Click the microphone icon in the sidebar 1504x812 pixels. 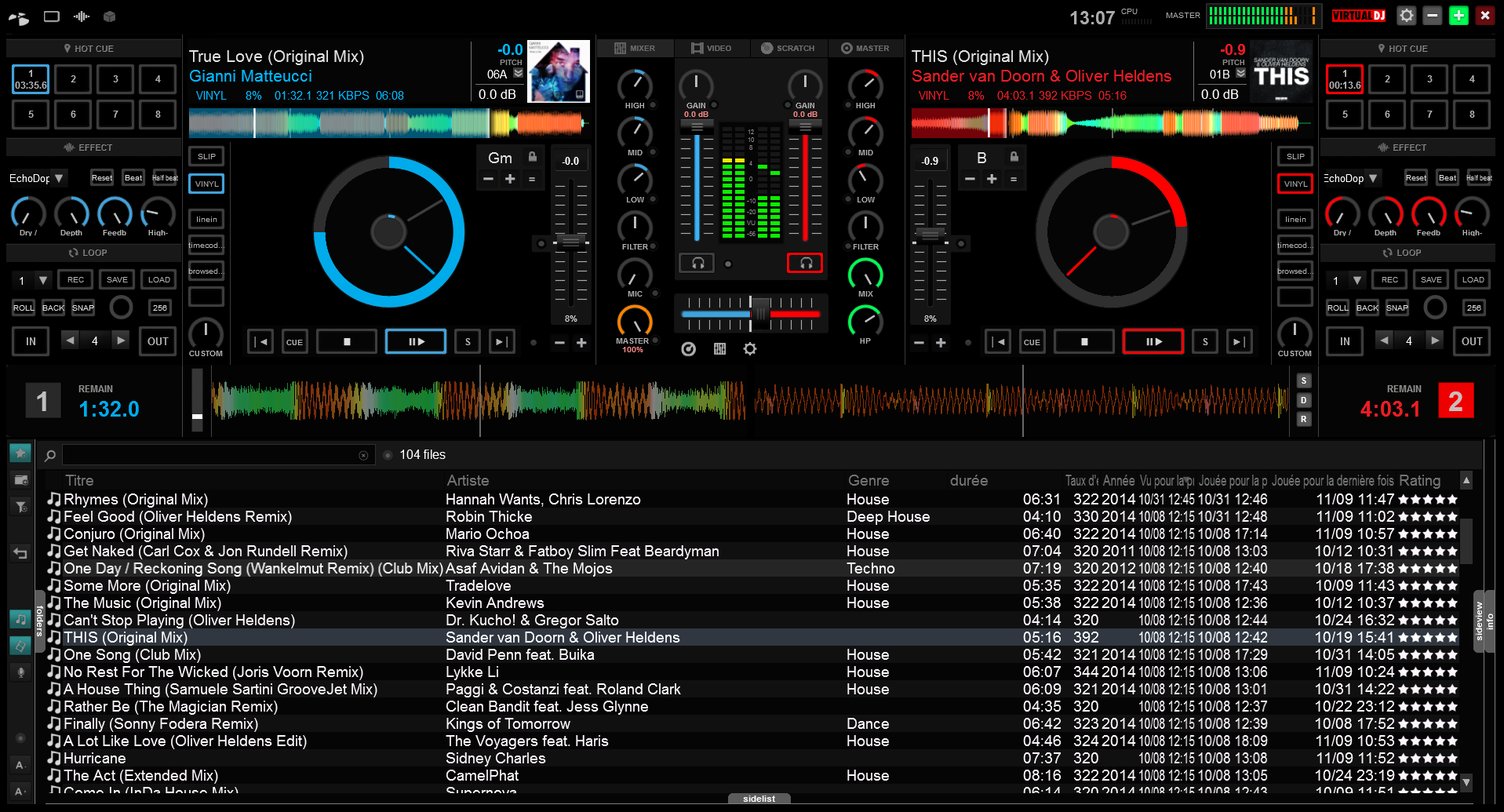21,672
